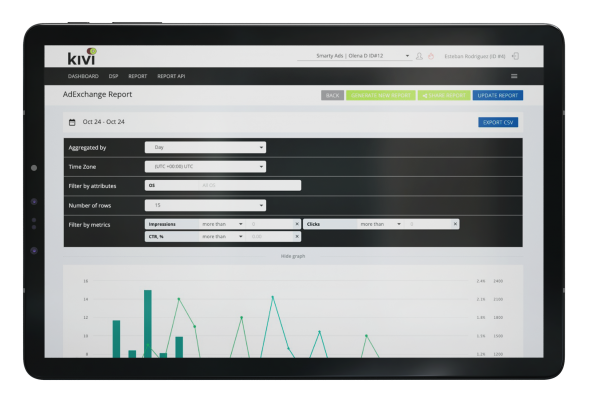
Task: Change CTR, % 'more than' condition dropdown
Action: pyautogui.click(x=222, y=237)
